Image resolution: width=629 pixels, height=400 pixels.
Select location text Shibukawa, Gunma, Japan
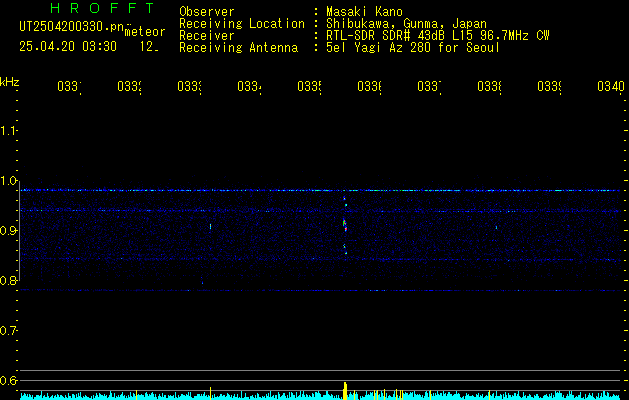[x=406, y=24]
